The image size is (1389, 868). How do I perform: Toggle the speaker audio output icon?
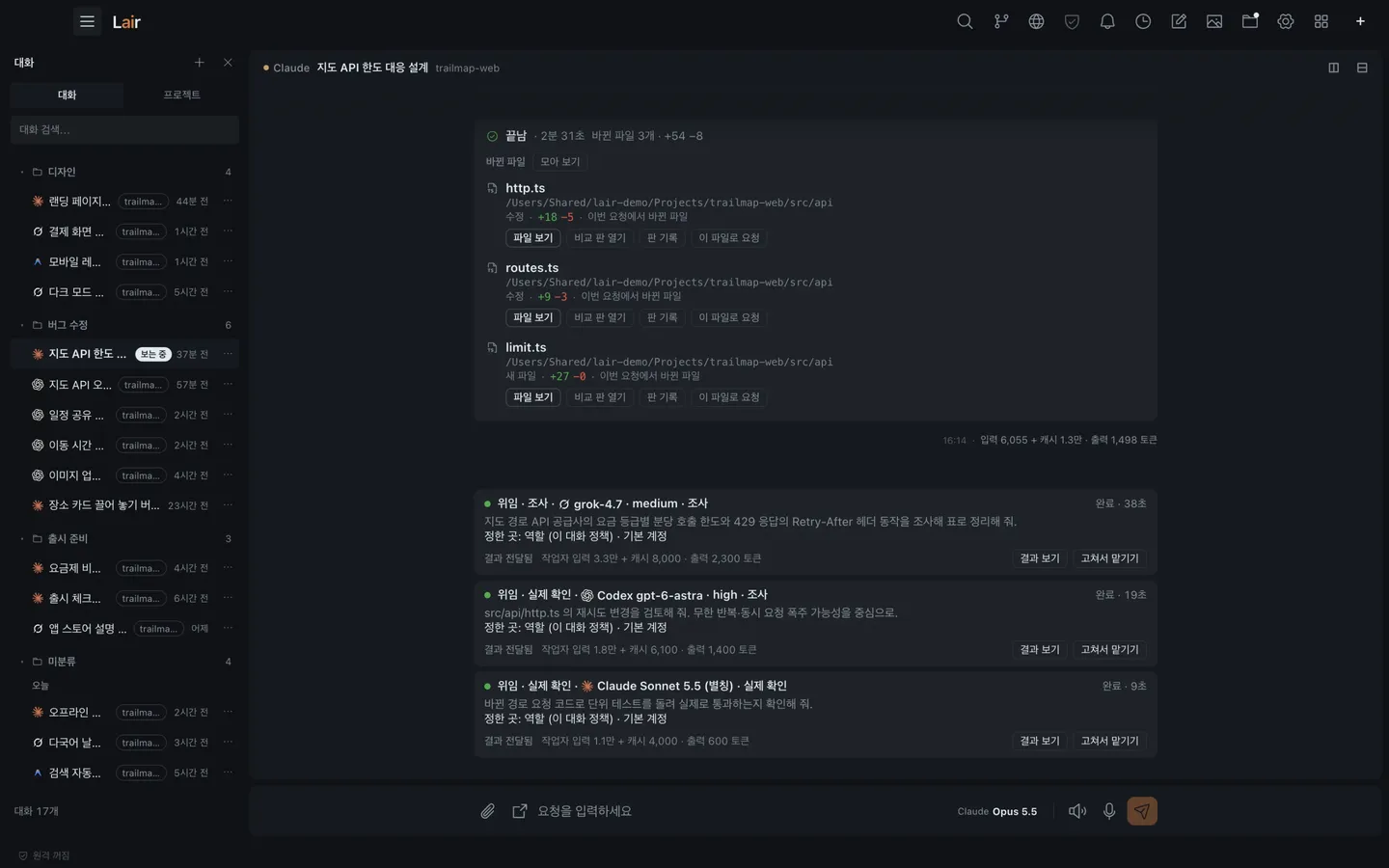click(1077, 811)
